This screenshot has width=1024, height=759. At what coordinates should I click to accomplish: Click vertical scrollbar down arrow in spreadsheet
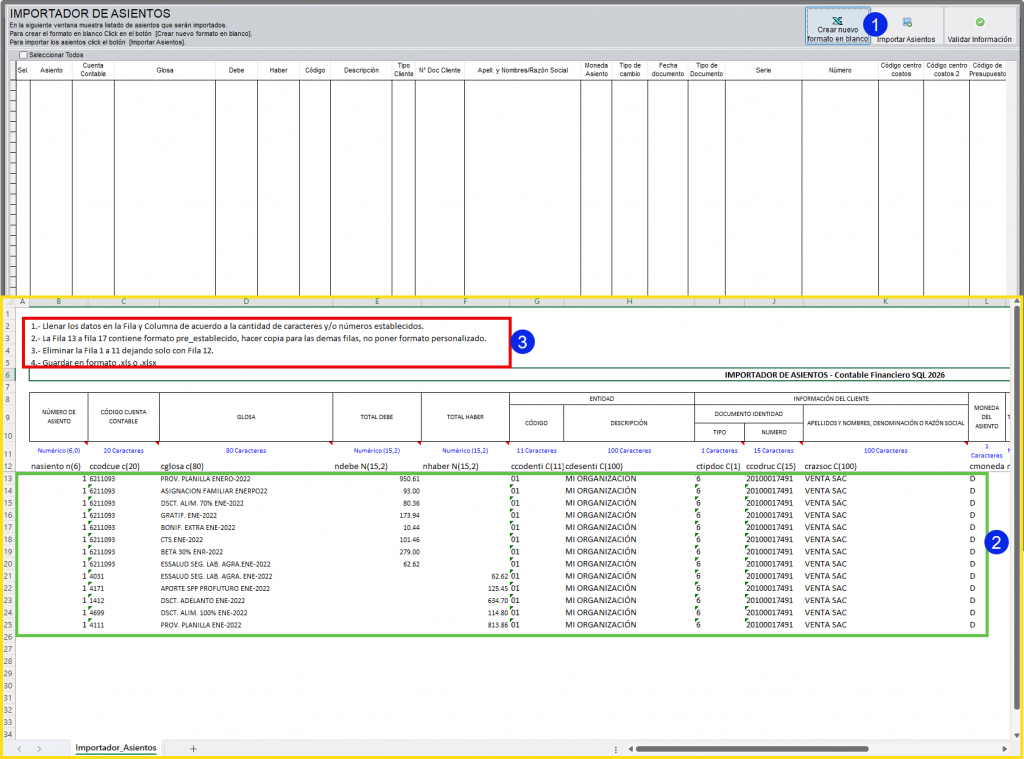(x=1016, y=735)
